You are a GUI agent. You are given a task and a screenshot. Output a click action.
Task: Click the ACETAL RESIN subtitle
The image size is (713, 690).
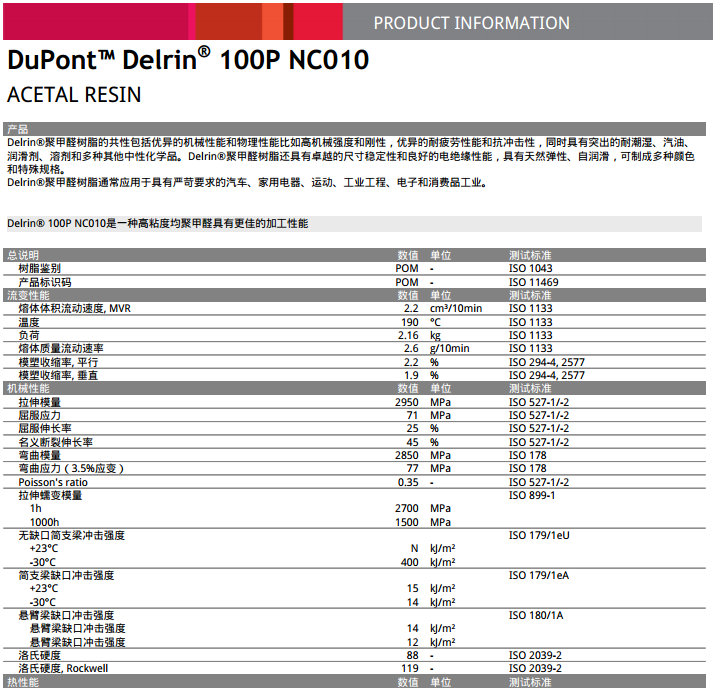[74, 95]
